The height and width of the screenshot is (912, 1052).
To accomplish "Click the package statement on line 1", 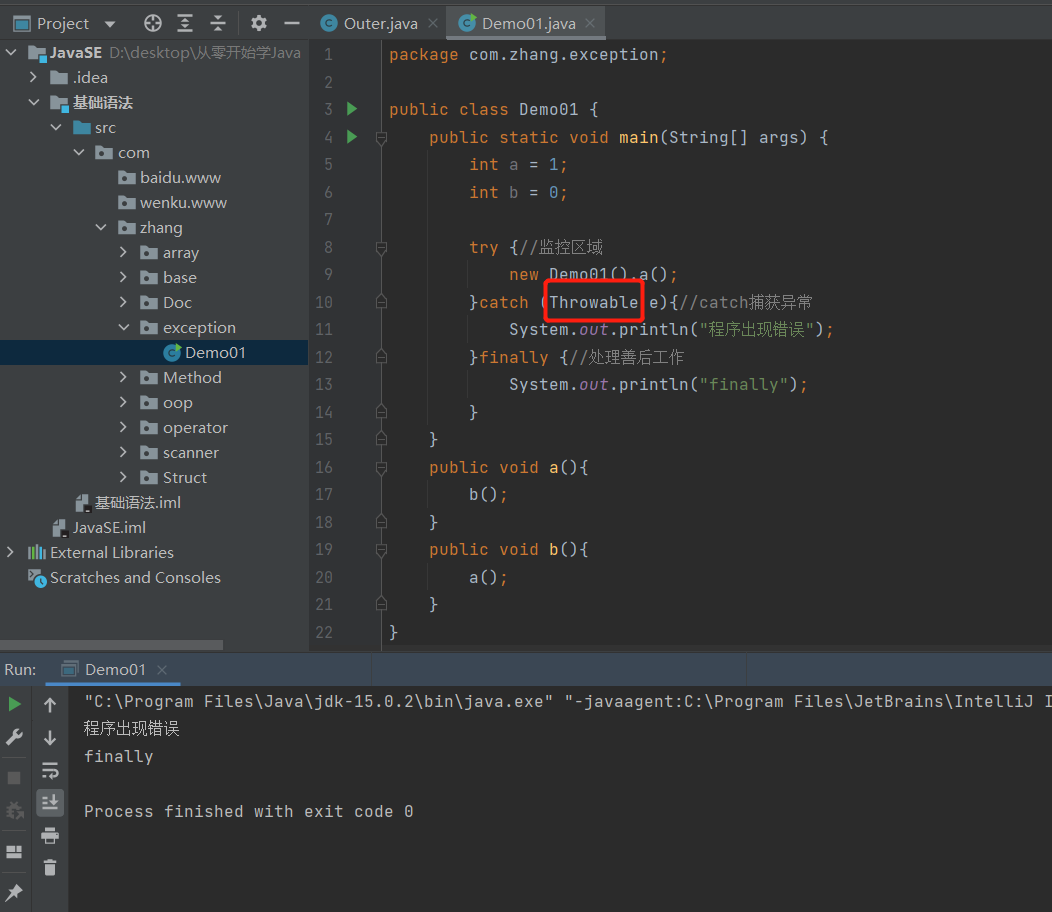I will tap(528, 54).
